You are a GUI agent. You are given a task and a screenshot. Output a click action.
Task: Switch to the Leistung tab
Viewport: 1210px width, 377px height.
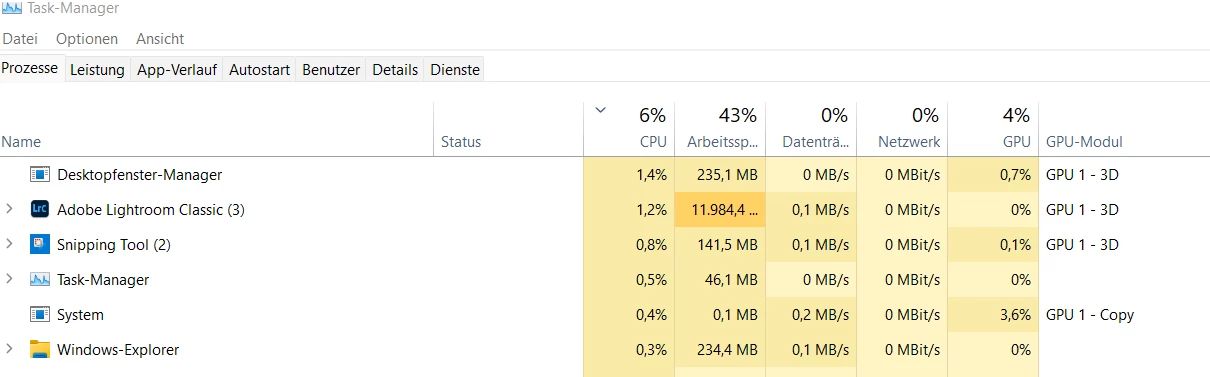point(97,70)
